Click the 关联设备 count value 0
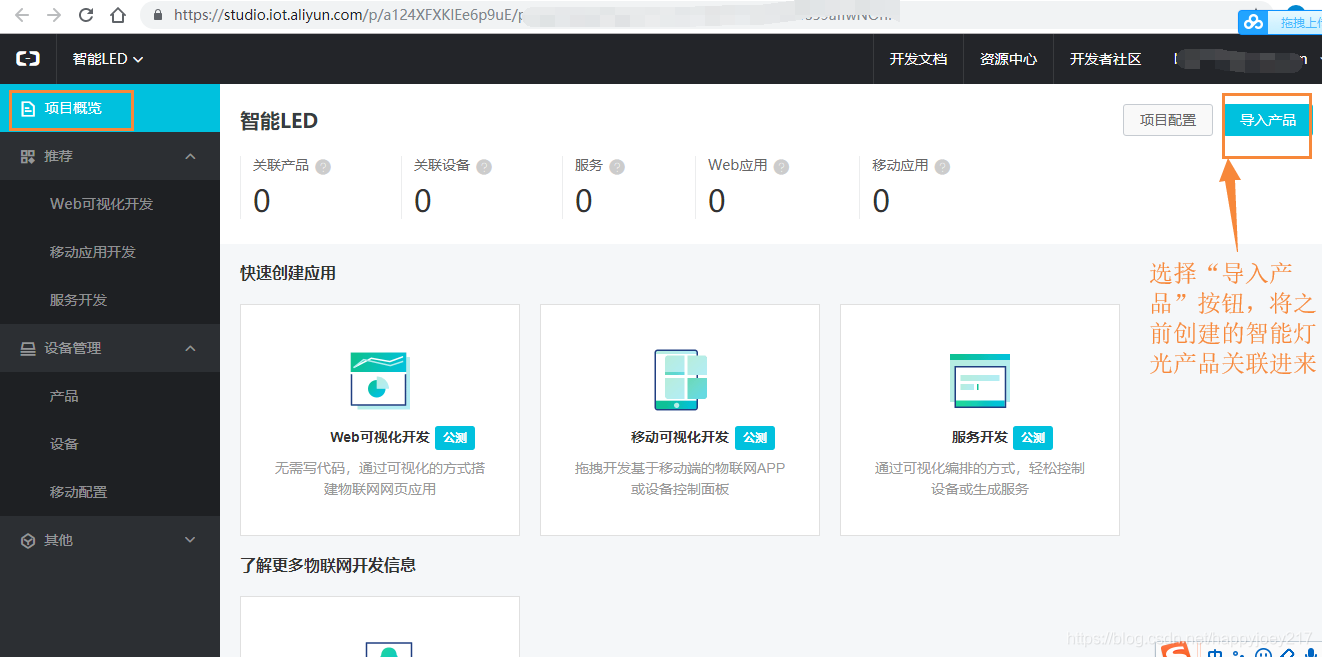The image size is (1322, 657). click(423, 201)
